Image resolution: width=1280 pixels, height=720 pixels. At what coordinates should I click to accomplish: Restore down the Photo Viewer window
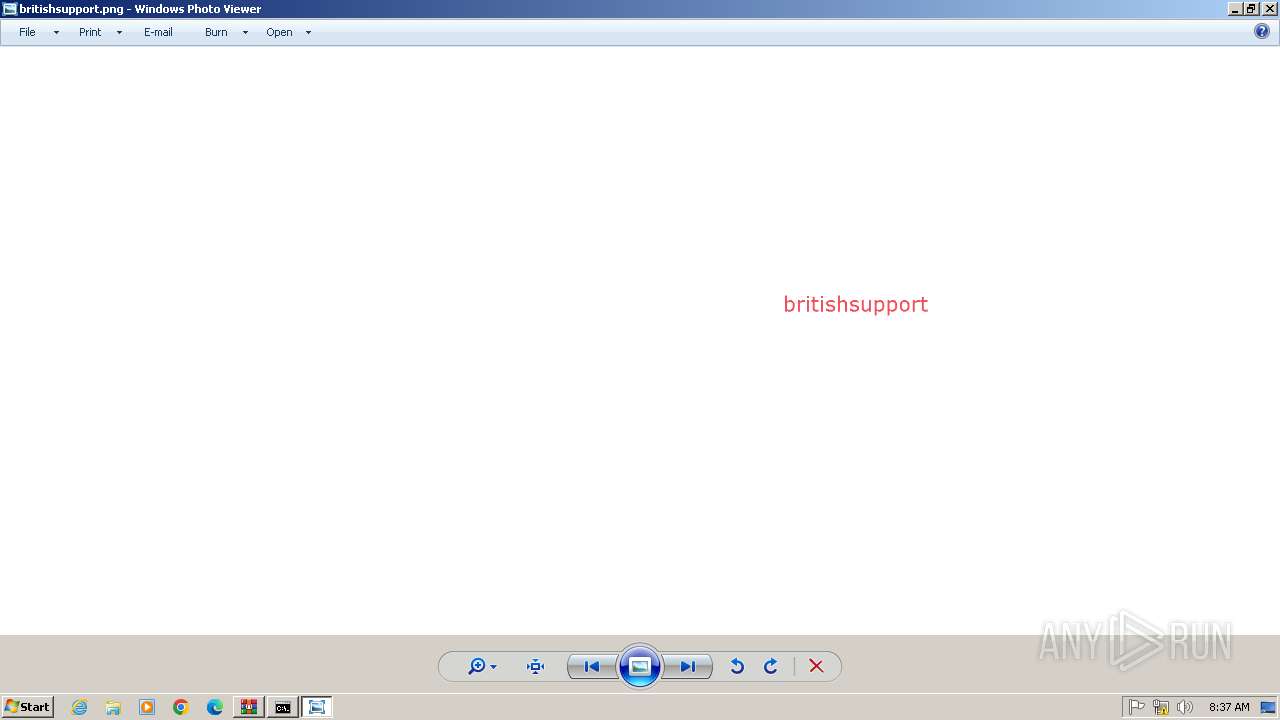coord(1251,9)
